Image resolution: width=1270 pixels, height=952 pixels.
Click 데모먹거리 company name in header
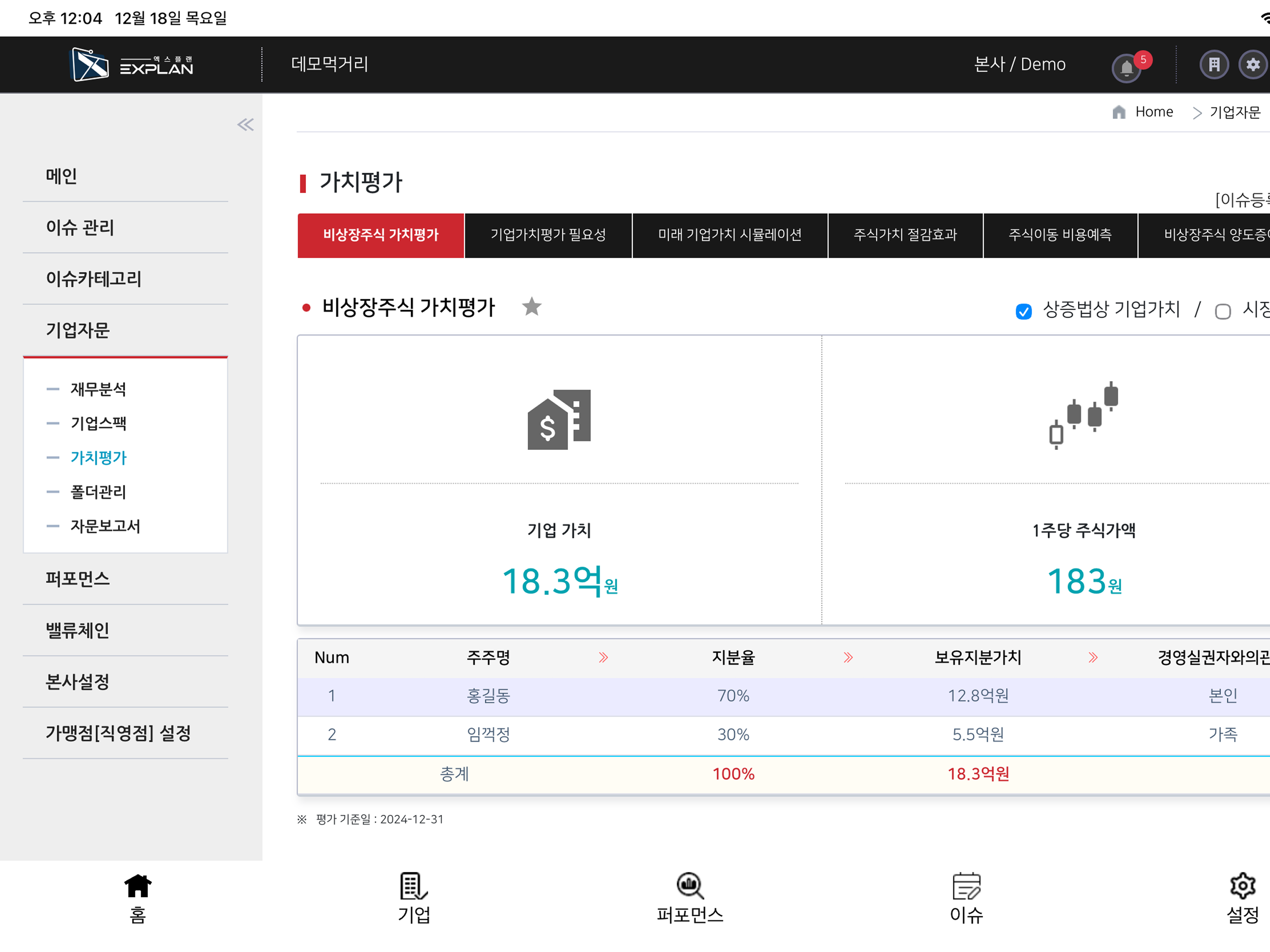point(330,64)
